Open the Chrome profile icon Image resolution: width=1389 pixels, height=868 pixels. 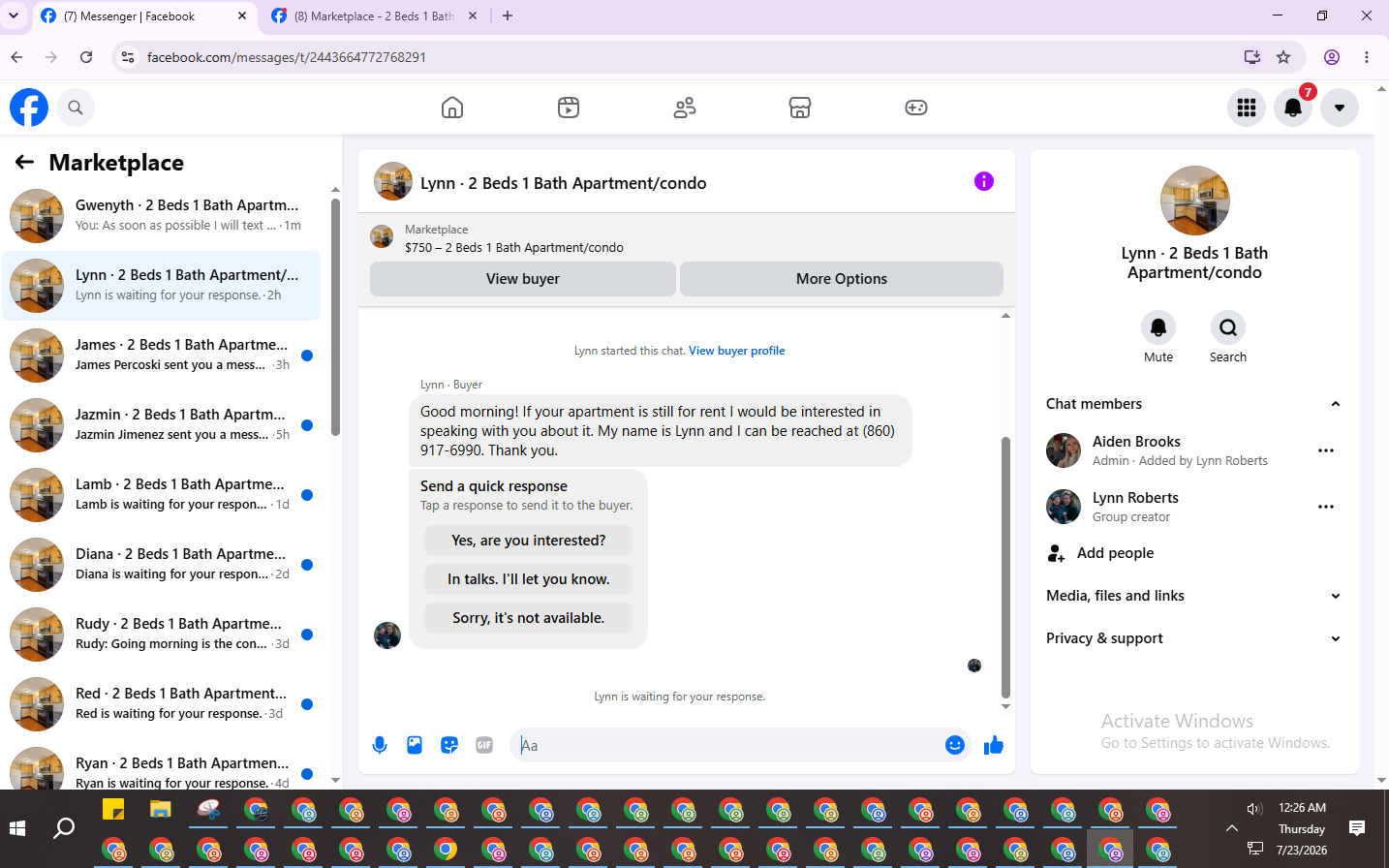point(1332,57)
